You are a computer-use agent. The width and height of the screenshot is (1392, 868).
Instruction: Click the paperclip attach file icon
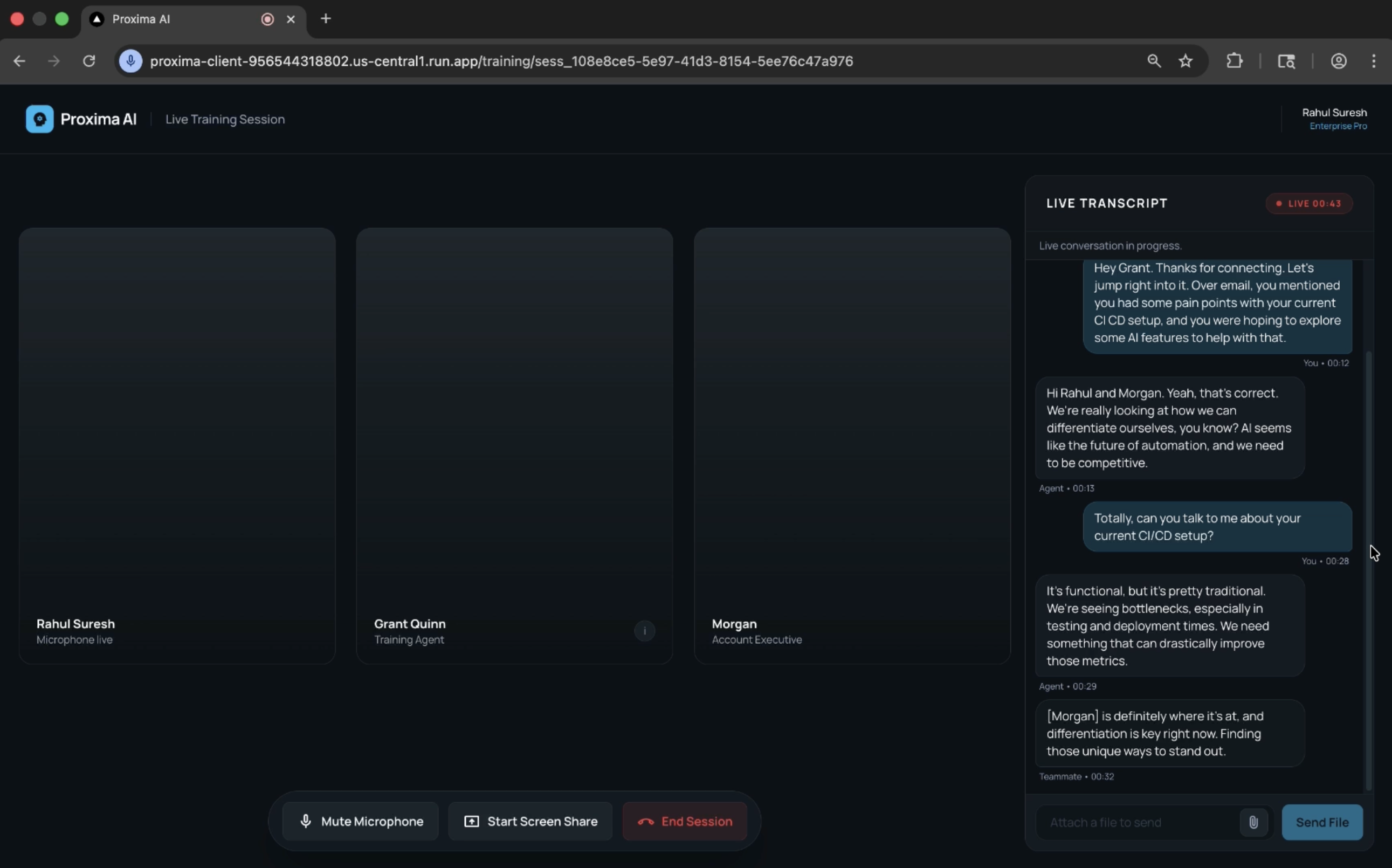[x=1253, y=822]
